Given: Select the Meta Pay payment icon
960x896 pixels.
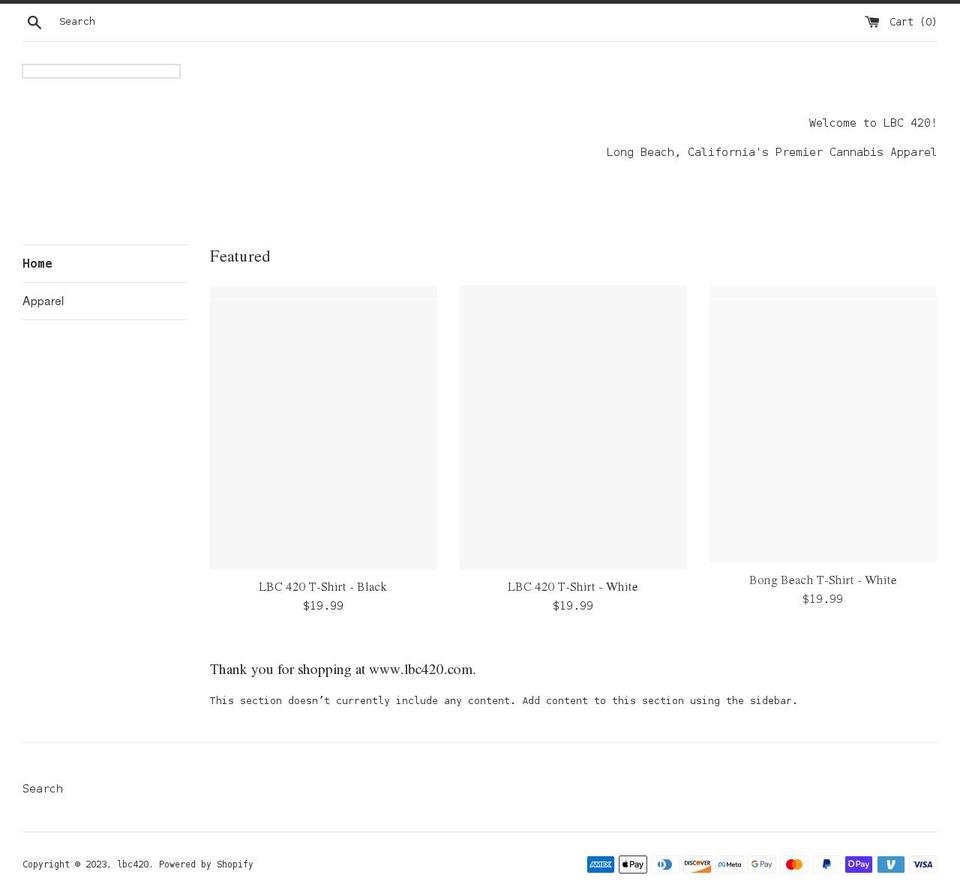Looking at the screenshot, I should 730,864.
